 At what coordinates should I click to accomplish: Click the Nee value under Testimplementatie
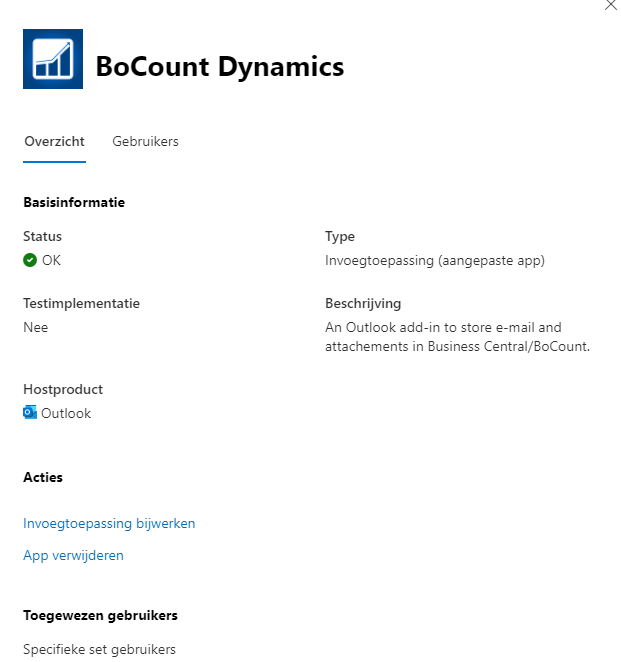click(x=35, y=328)
